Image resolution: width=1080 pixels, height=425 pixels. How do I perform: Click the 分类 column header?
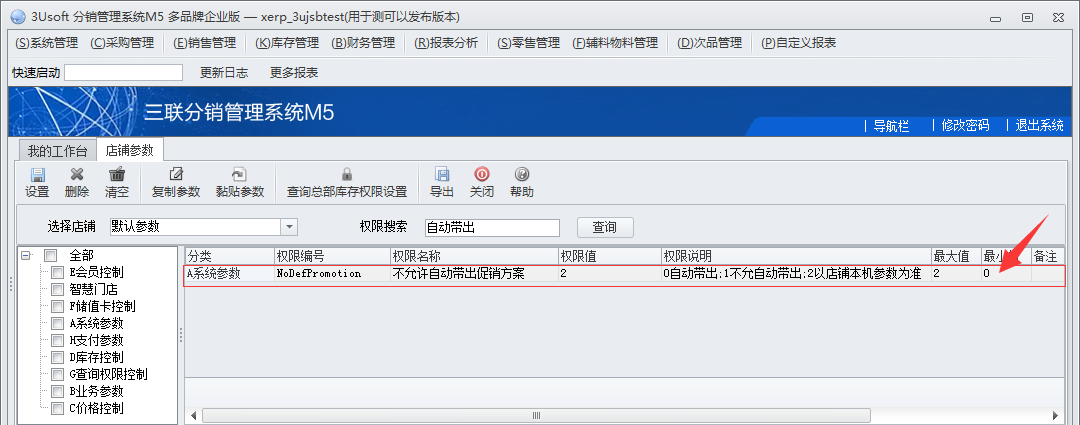tap(229, 256)
